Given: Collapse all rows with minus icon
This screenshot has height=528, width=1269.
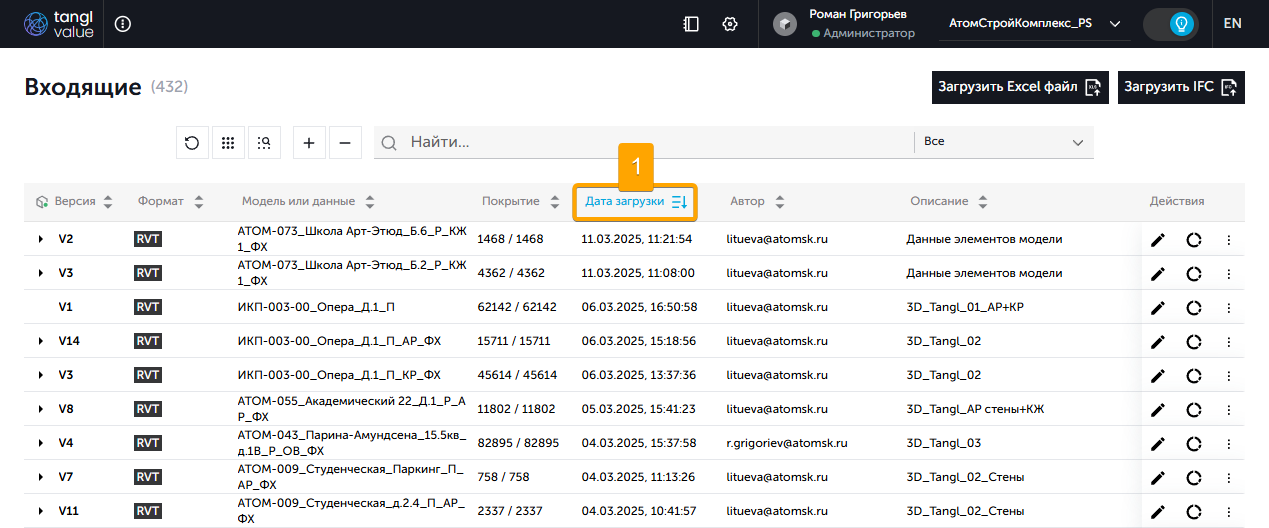Looking at the screenshot, I should (x=345, y=143).
